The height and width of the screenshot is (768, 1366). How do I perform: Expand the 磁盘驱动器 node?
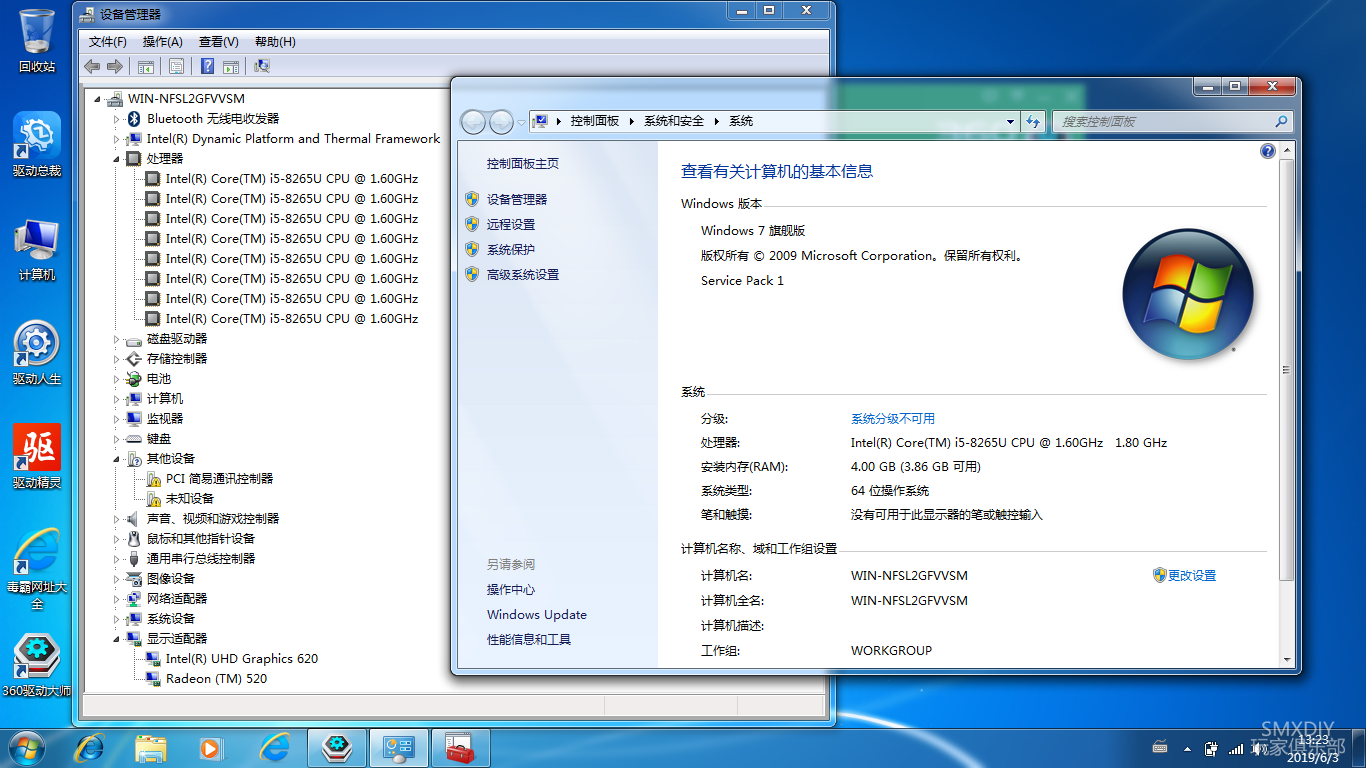(x=116, y=339)
